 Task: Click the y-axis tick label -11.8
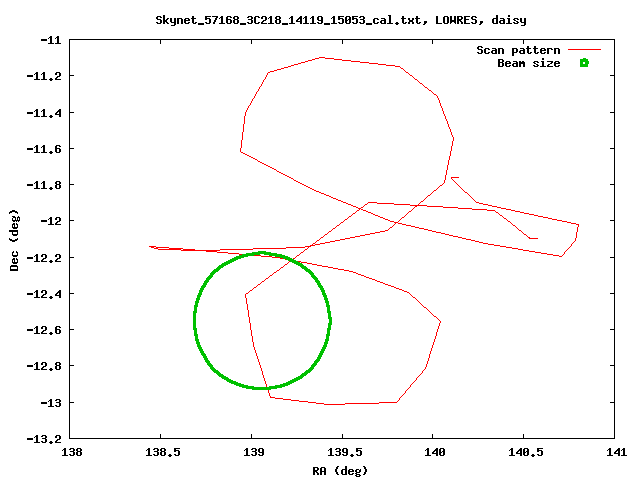point(44,185)
